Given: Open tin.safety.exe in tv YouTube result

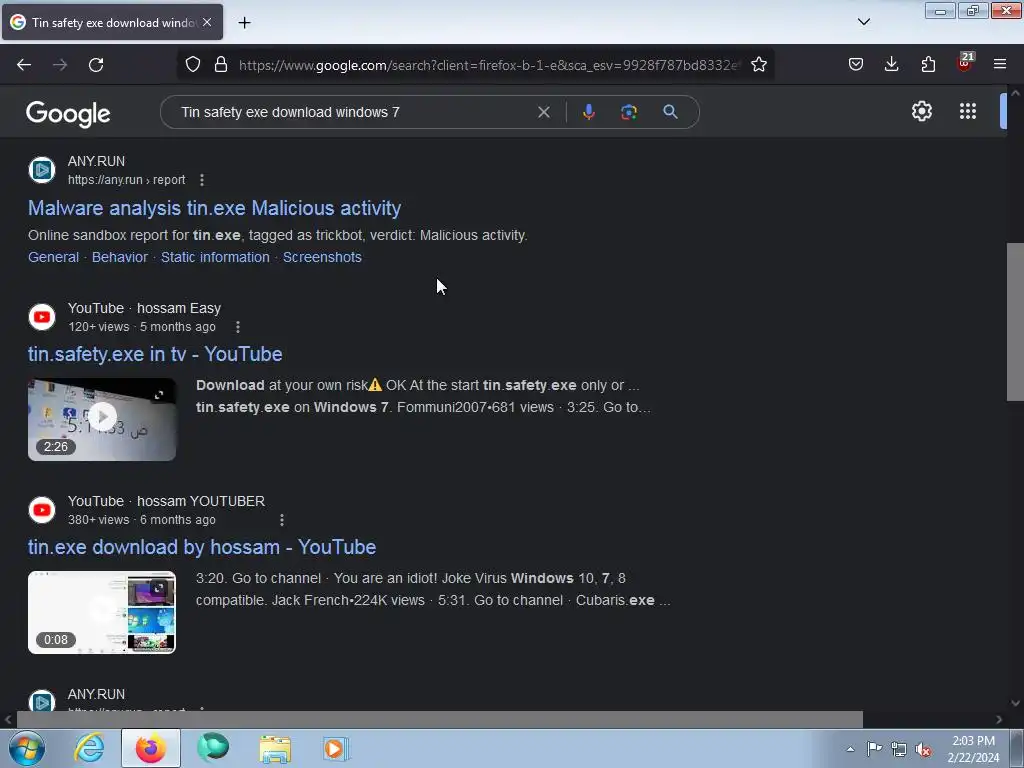Looking at the screenshot, I should click(x=155, y=354).
